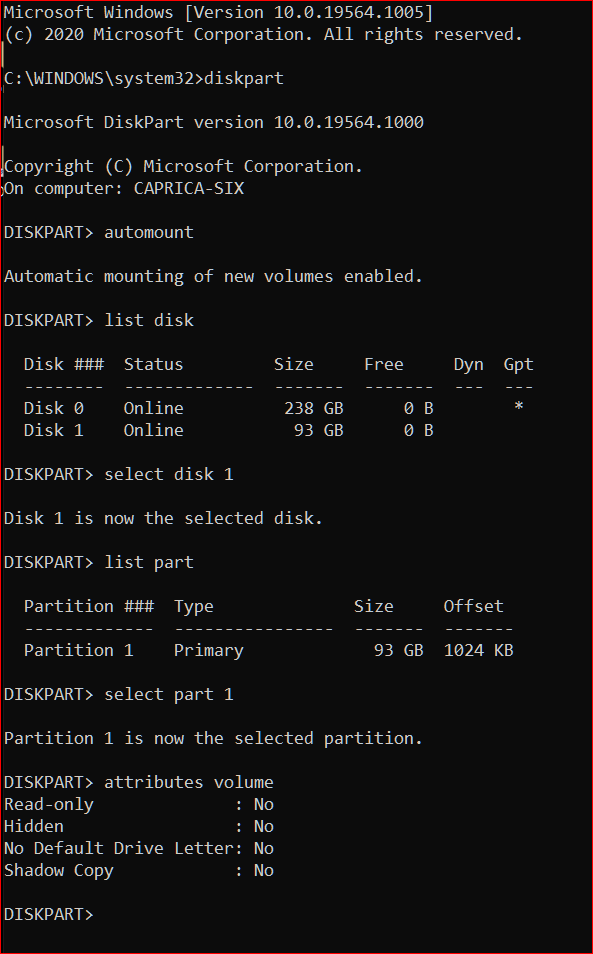593x954 pixels.
Task: Click the 'Primary' partition type text
Action: (x=209, y=650)
